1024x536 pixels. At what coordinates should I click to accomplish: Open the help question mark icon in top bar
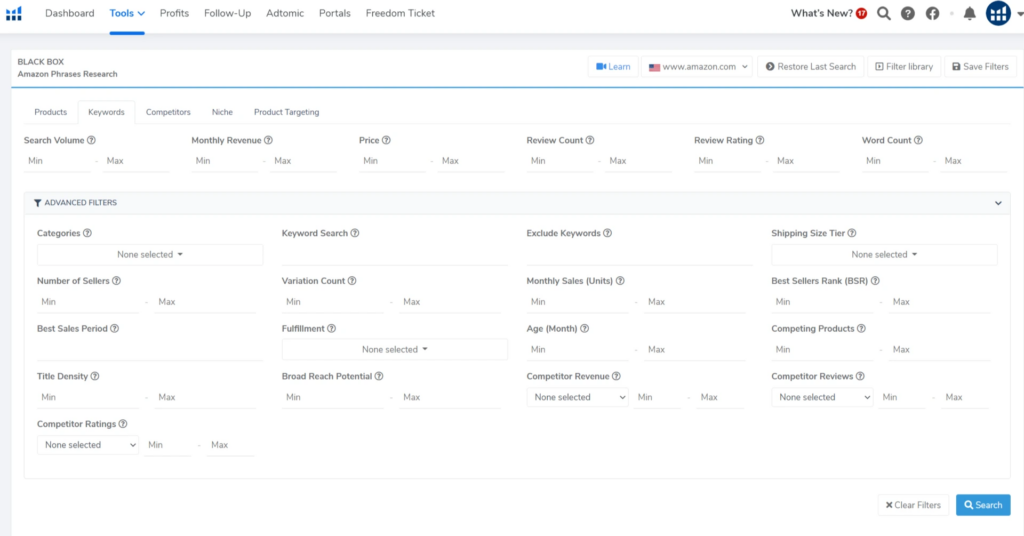coord(908,13)
